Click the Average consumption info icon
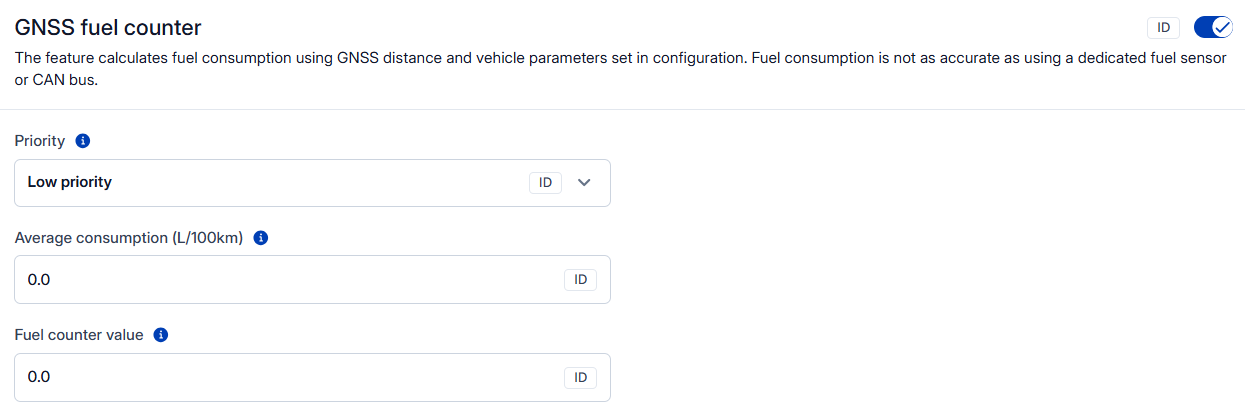Screen dimensions: 1245x414 coord(261,238)
